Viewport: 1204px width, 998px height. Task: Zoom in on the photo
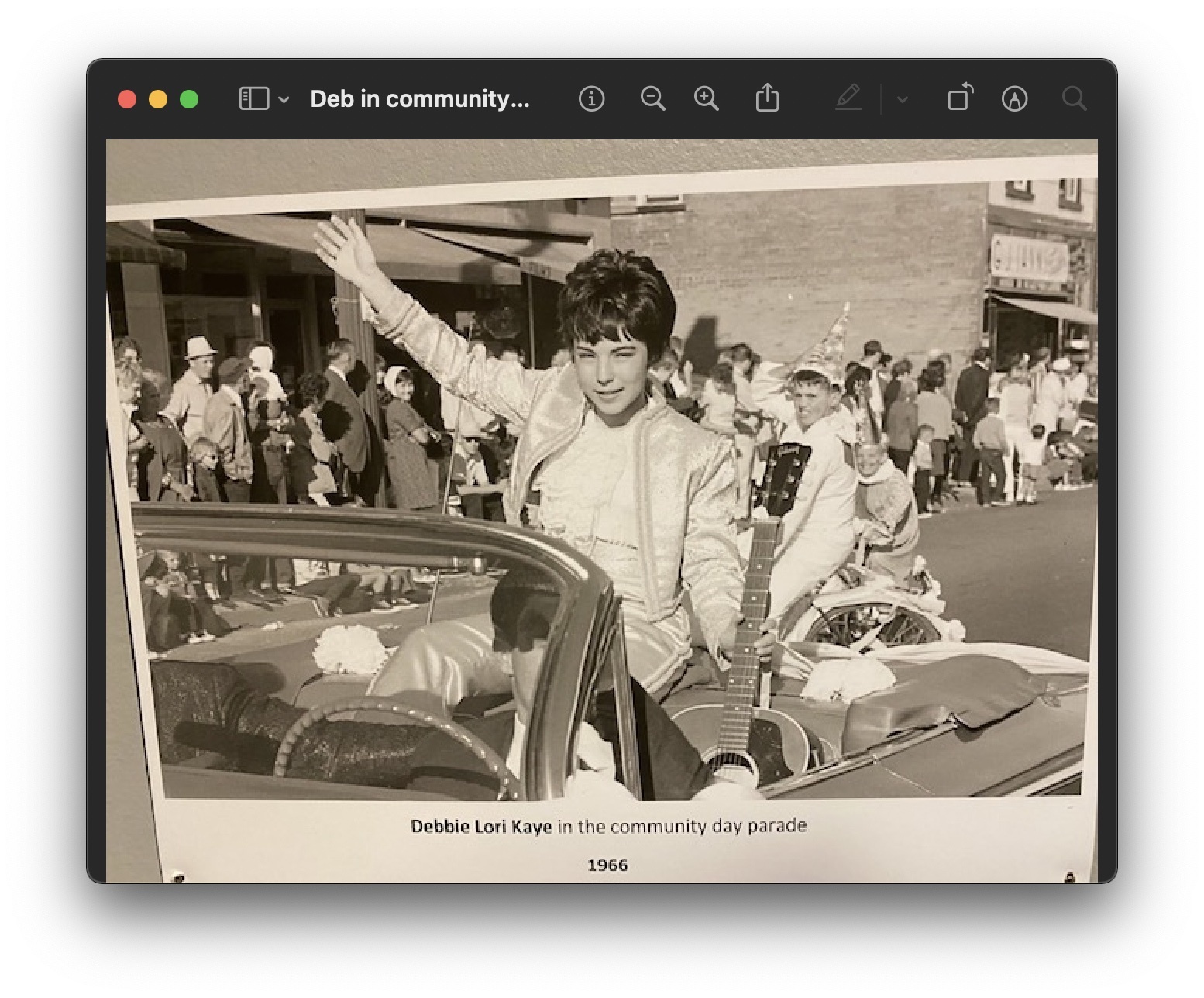tap(706, 99)
